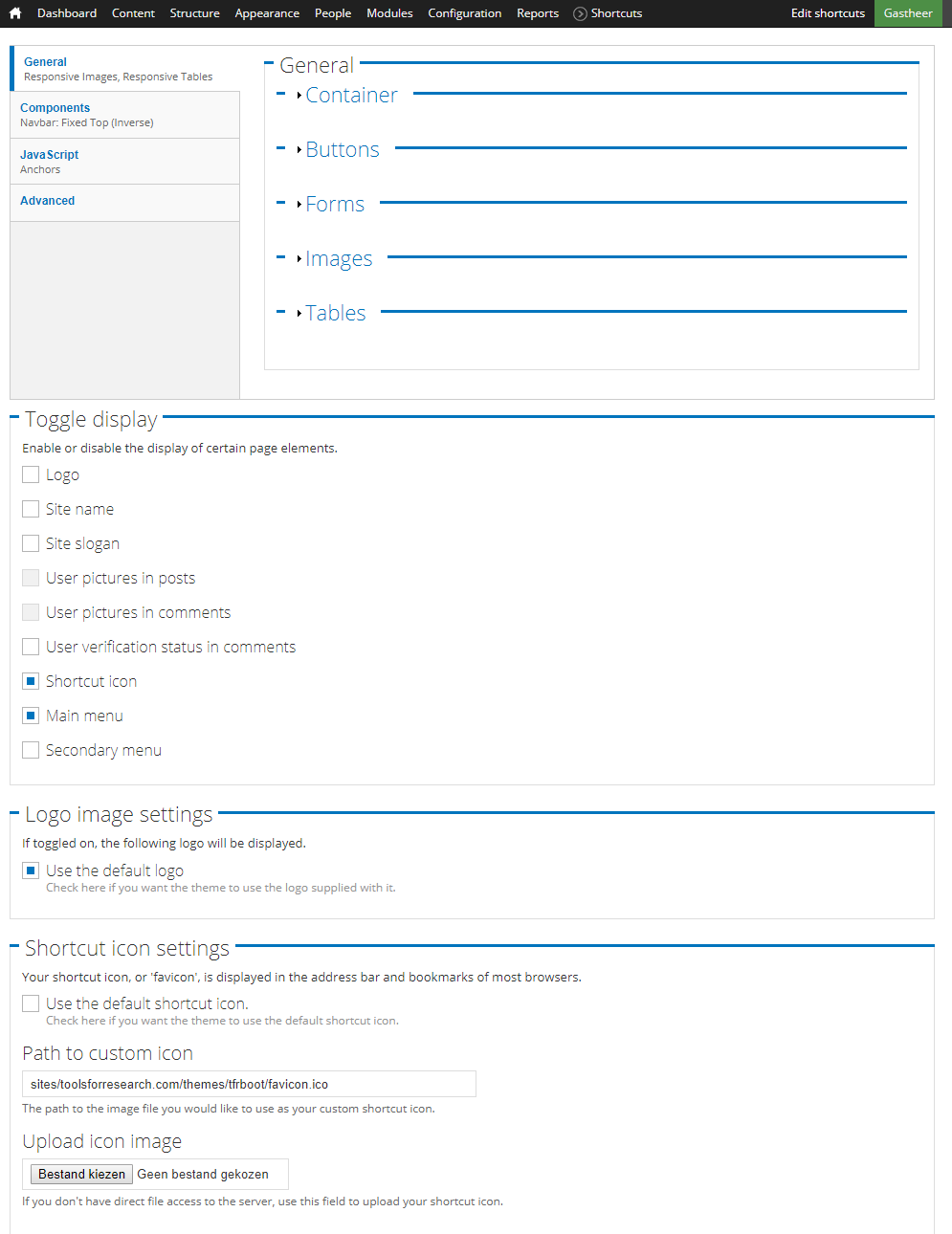Screen dimensions: 952x1234
Task: Open the Components vertical tab
Action: coord(55,108)
